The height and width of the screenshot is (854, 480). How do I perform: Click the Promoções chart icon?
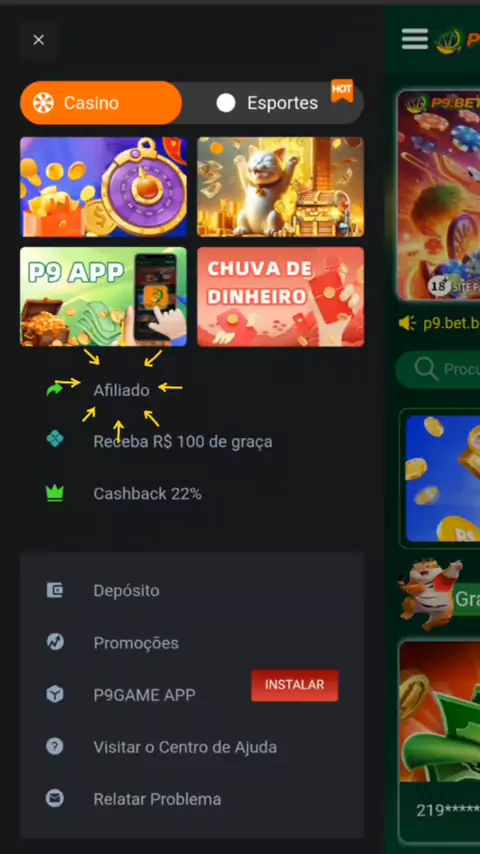pos(54,642)
